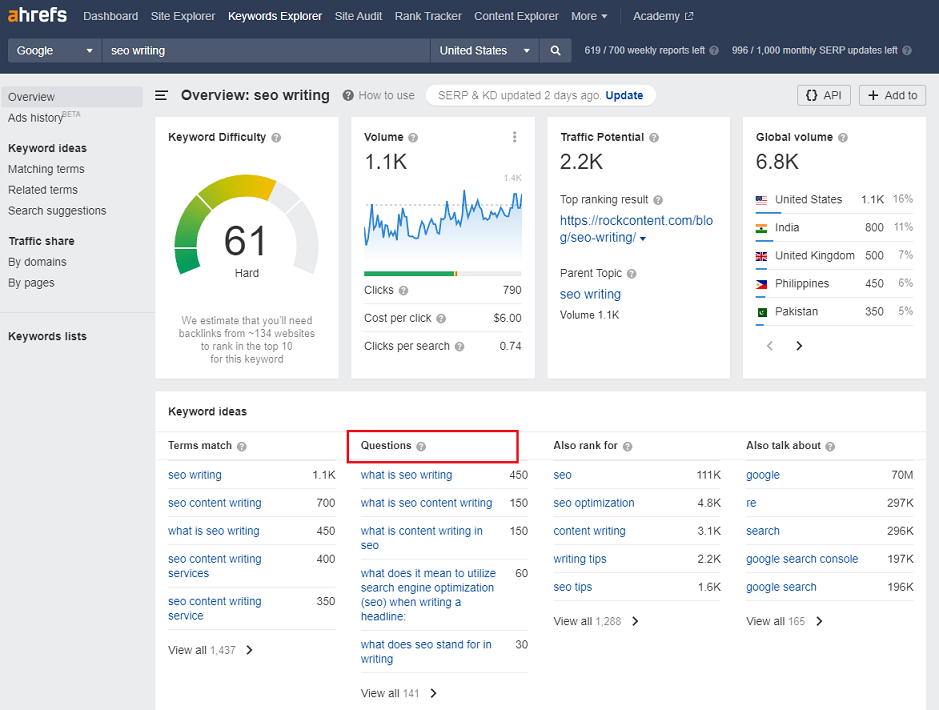Open Volume card three-dot options menu

[515, 137]
